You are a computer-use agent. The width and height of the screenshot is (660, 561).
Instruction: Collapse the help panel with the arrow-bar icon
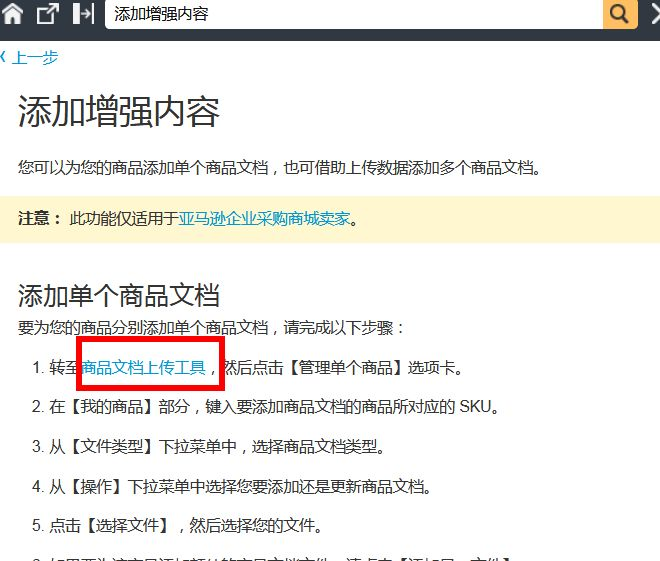click(x=83, y=13)
